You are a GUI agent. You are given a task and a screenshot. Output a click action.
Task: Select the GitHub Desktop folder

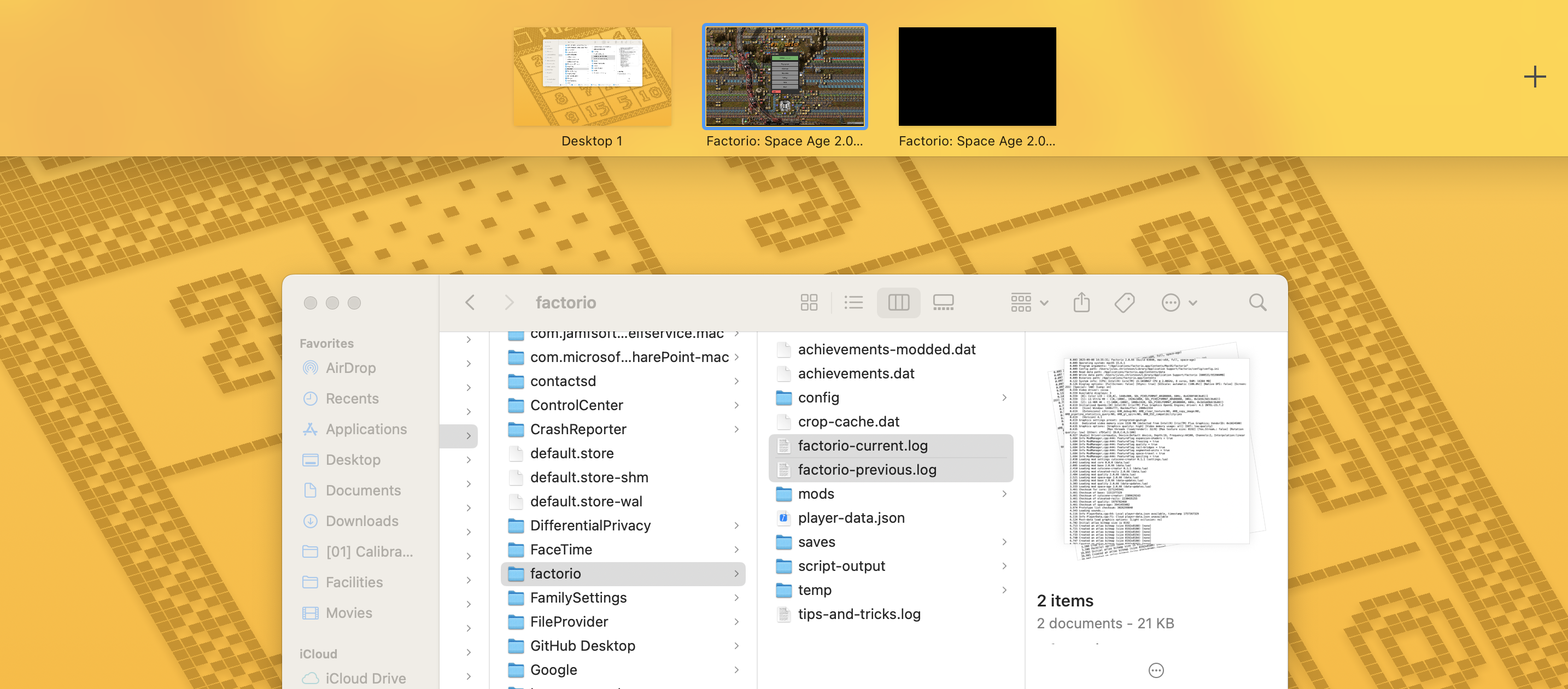(623, 645)
